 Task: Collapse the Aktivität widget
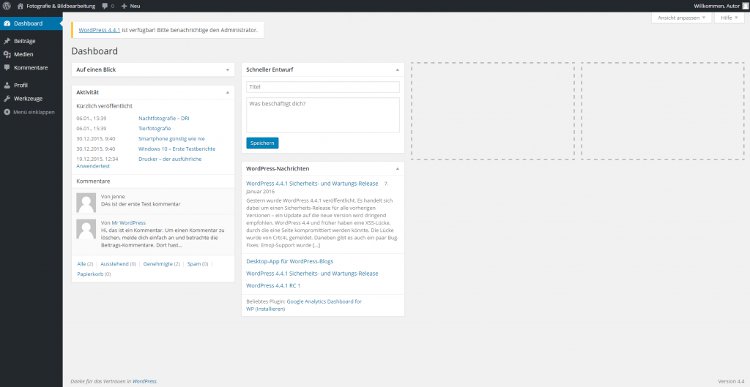click(x=228, y=92)
